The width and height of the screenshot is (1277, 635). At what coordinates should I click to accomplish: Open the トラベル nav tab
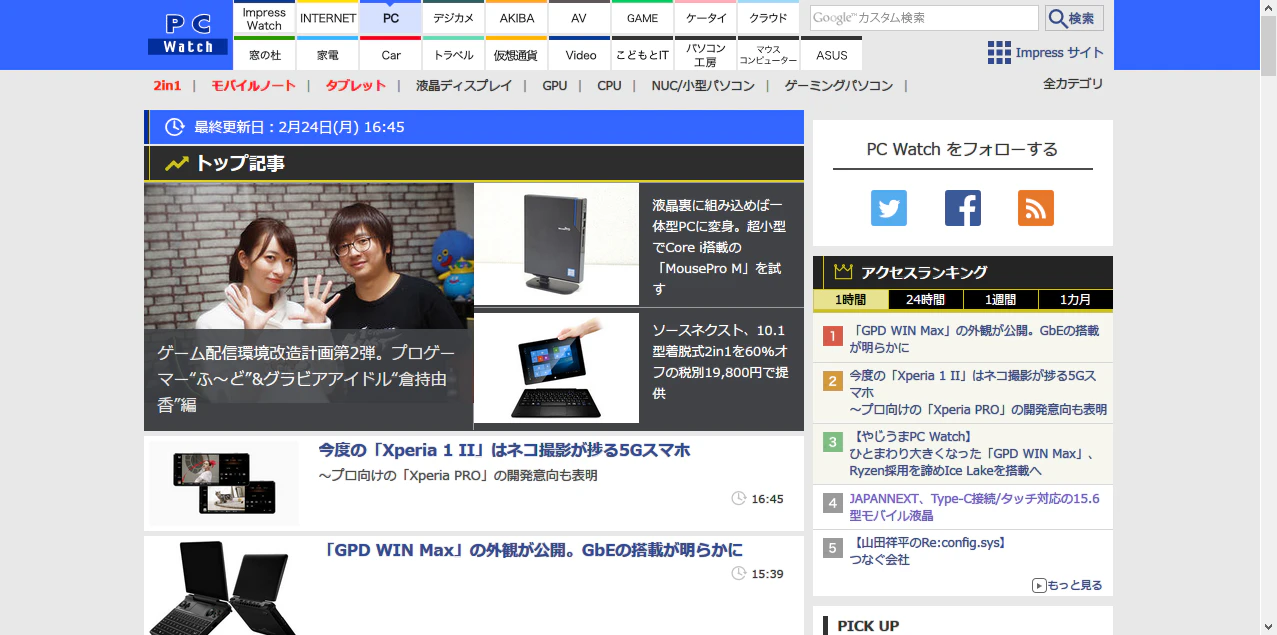454,54
